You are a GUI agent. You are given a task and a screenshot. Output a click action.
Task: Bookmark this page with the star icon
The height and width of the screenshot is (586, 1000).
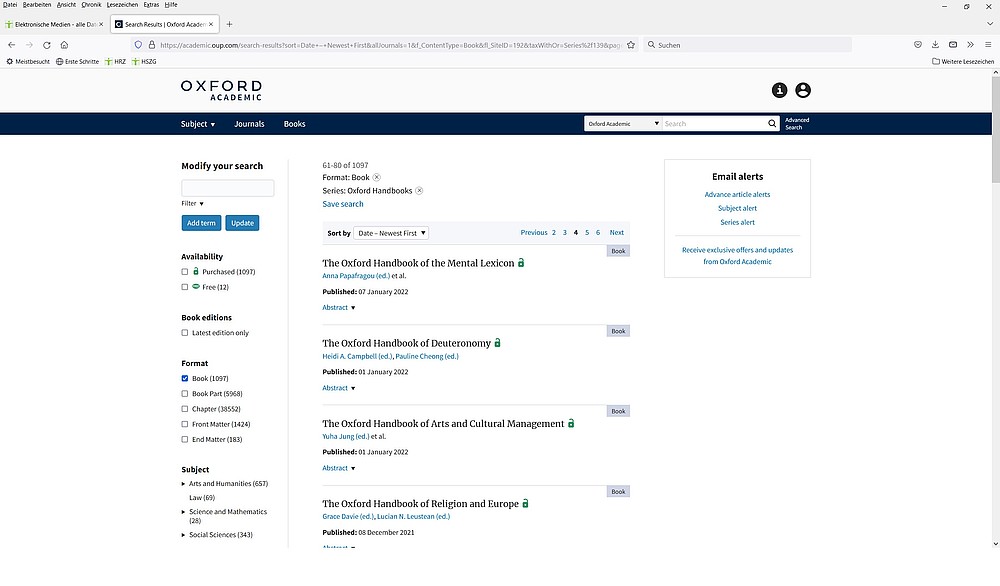click(630, 45)
